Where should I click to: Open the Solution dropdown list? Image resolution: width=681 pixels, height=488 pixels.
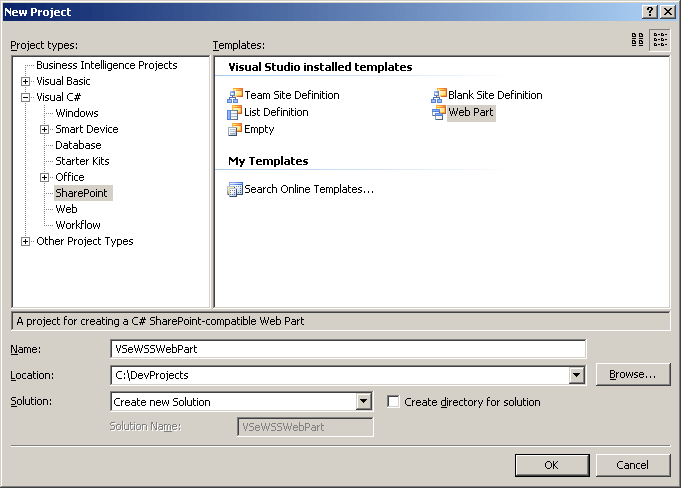click(363, 402)
